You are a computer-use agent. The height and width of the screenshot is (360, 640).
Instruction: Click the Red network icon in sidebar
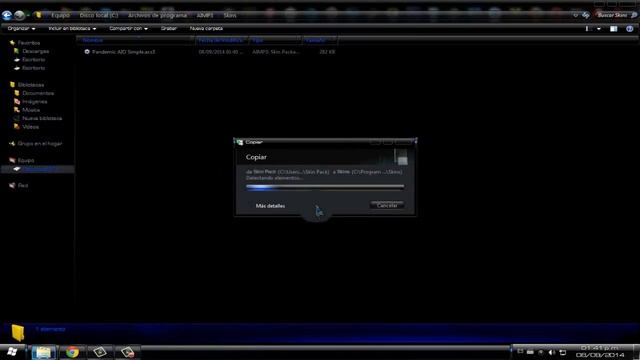click(x=12, y=185)
